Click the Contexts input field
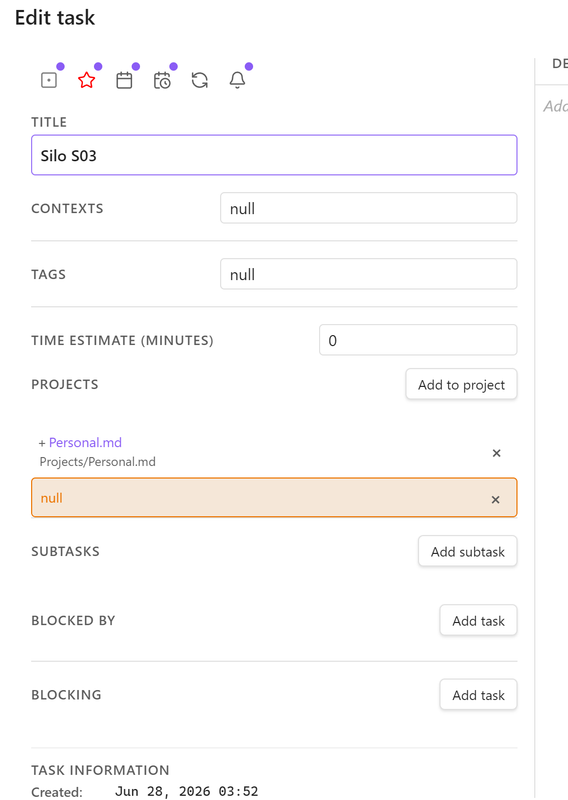Viewport: 568px width, 800px height. tap(368, 208)
